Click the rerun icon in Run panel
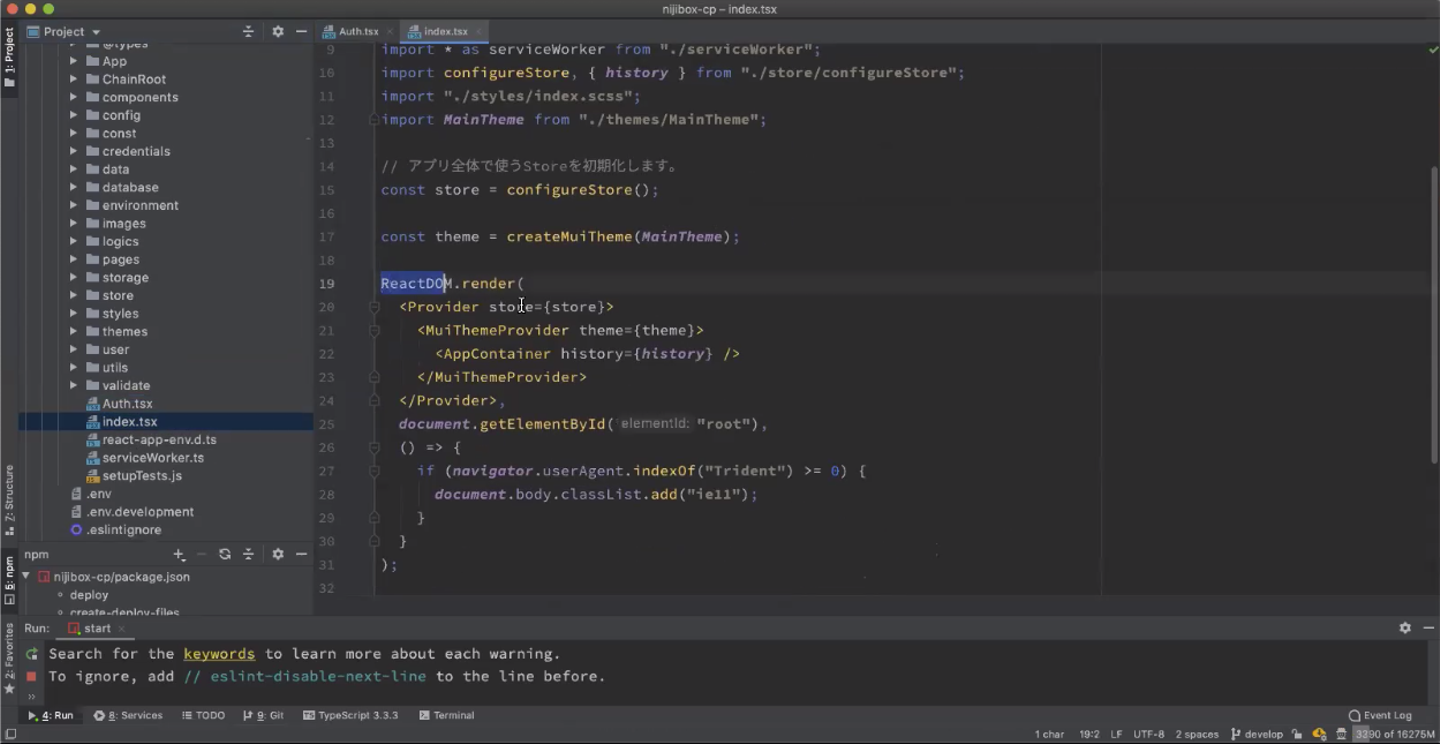 pos(32,654)
